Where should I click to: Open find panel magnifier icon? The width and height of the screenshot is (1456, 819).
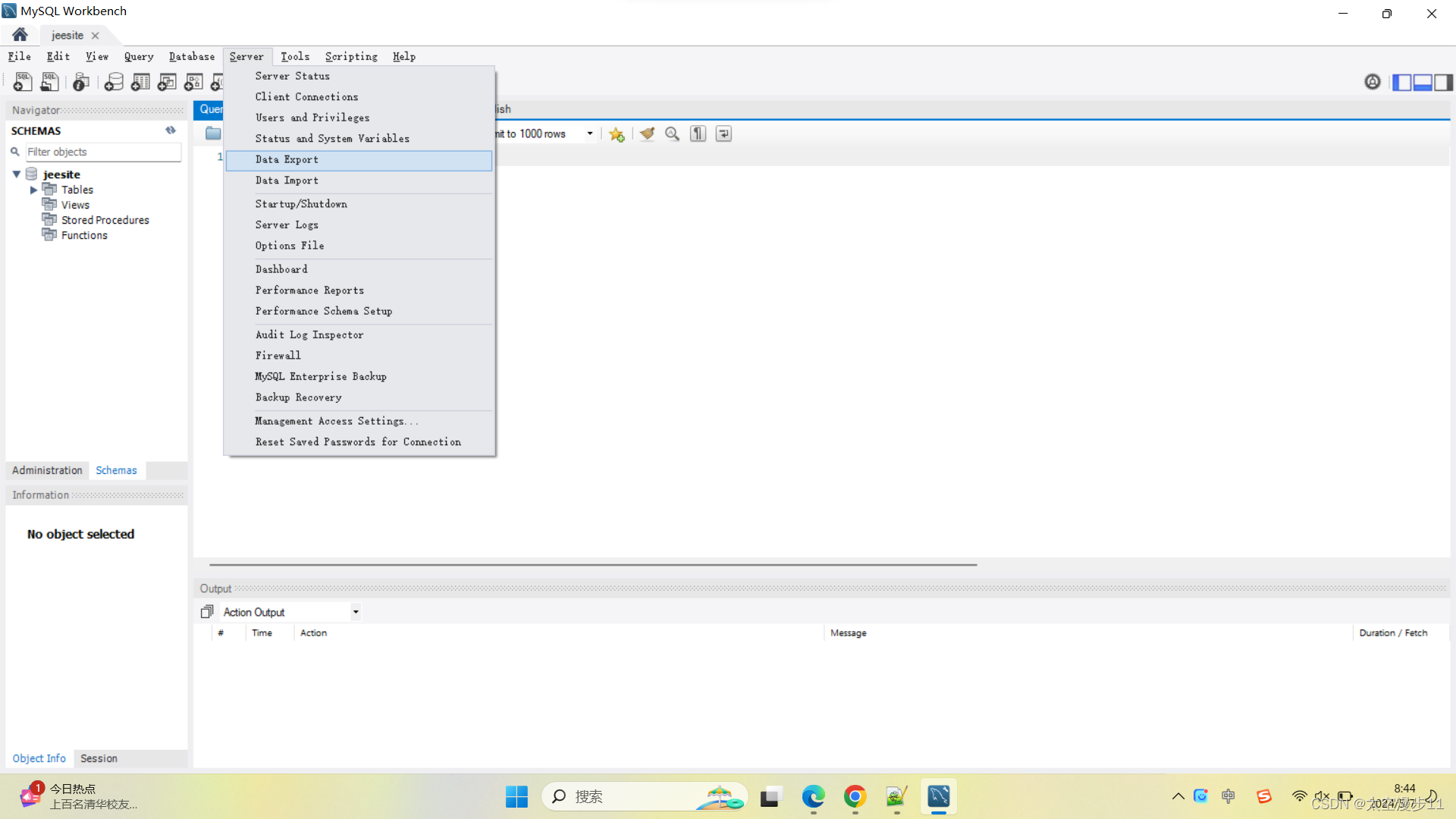tap(672, 133)
